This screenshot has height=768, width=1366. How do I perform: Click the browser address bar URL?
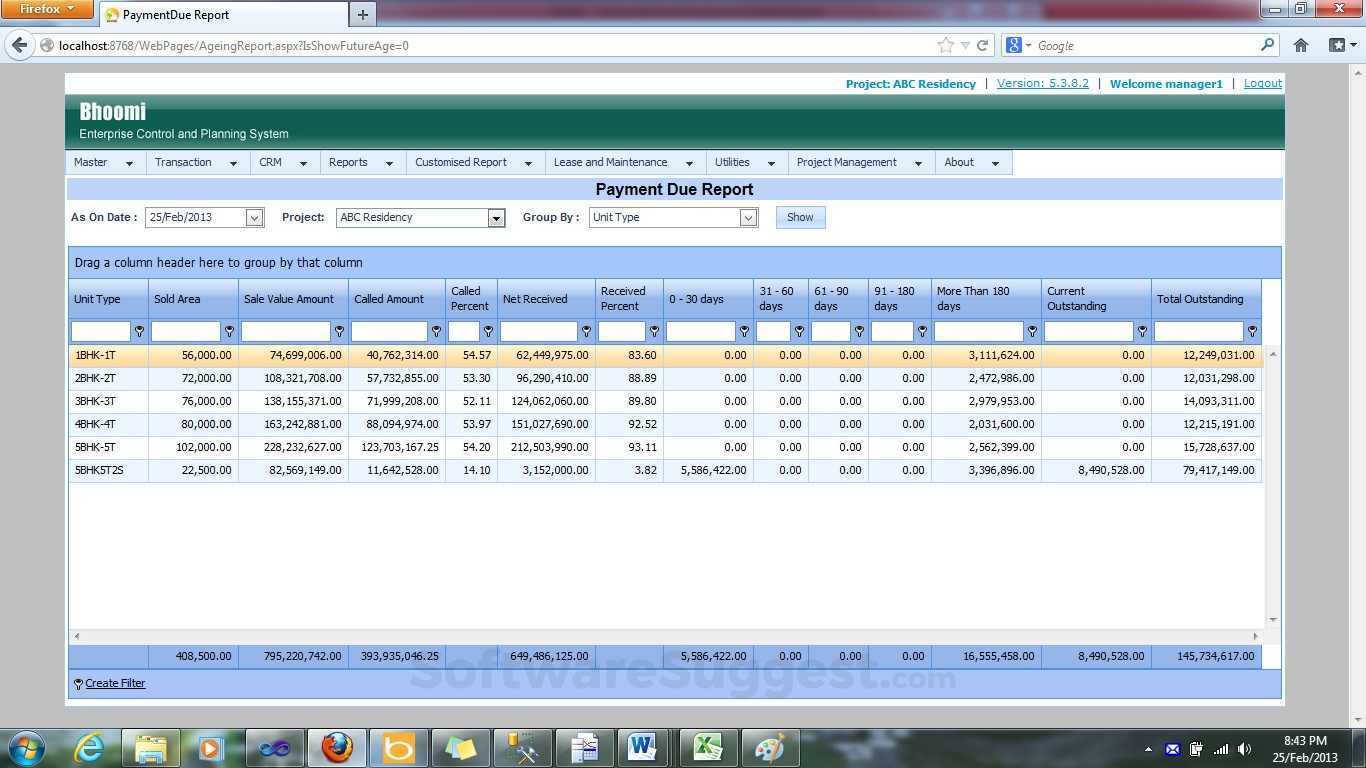pyautogui.click(x=234, y=45)
